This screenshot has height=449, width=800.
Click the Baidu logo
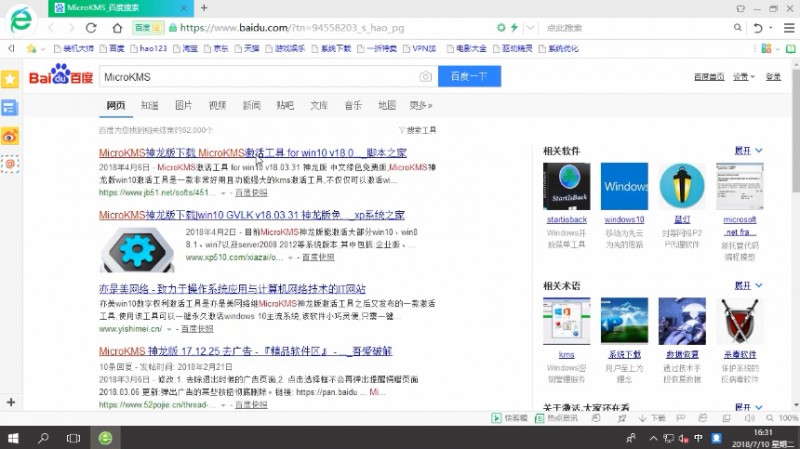pos(61,74)
